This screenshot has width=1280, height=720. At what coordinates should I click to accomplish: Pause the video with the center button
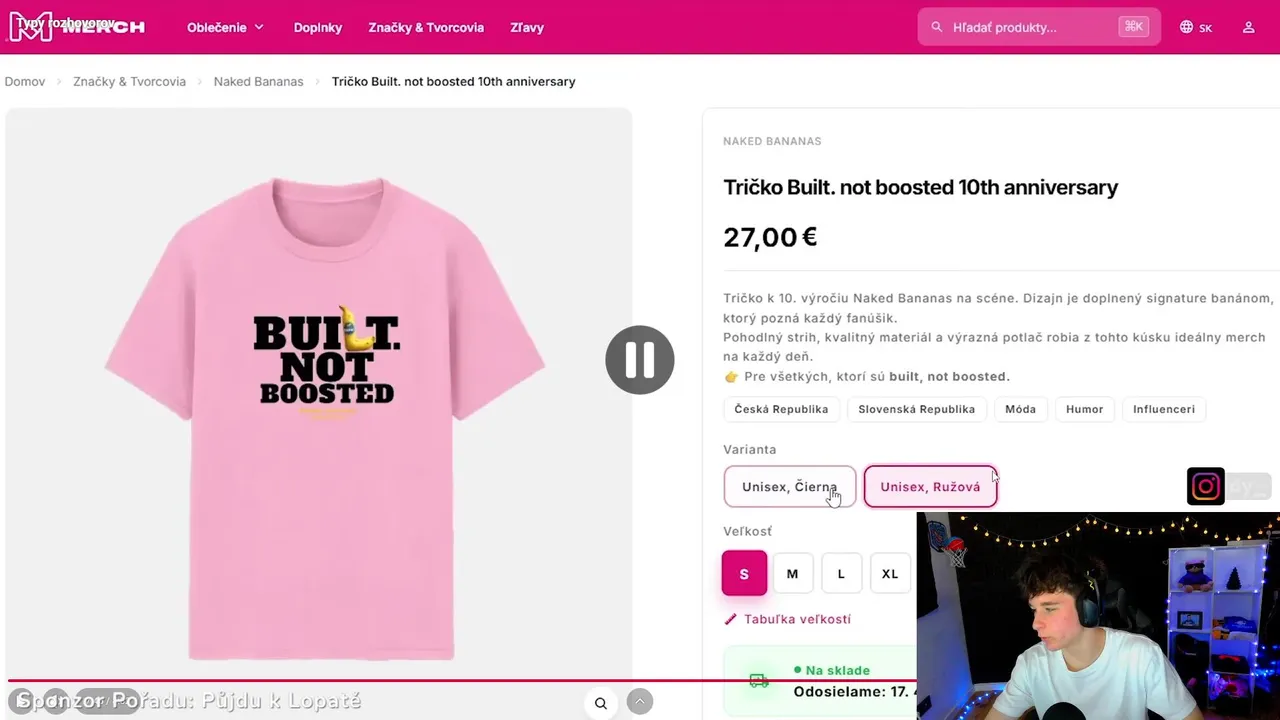pyautogui.click(x=640, y=360)
